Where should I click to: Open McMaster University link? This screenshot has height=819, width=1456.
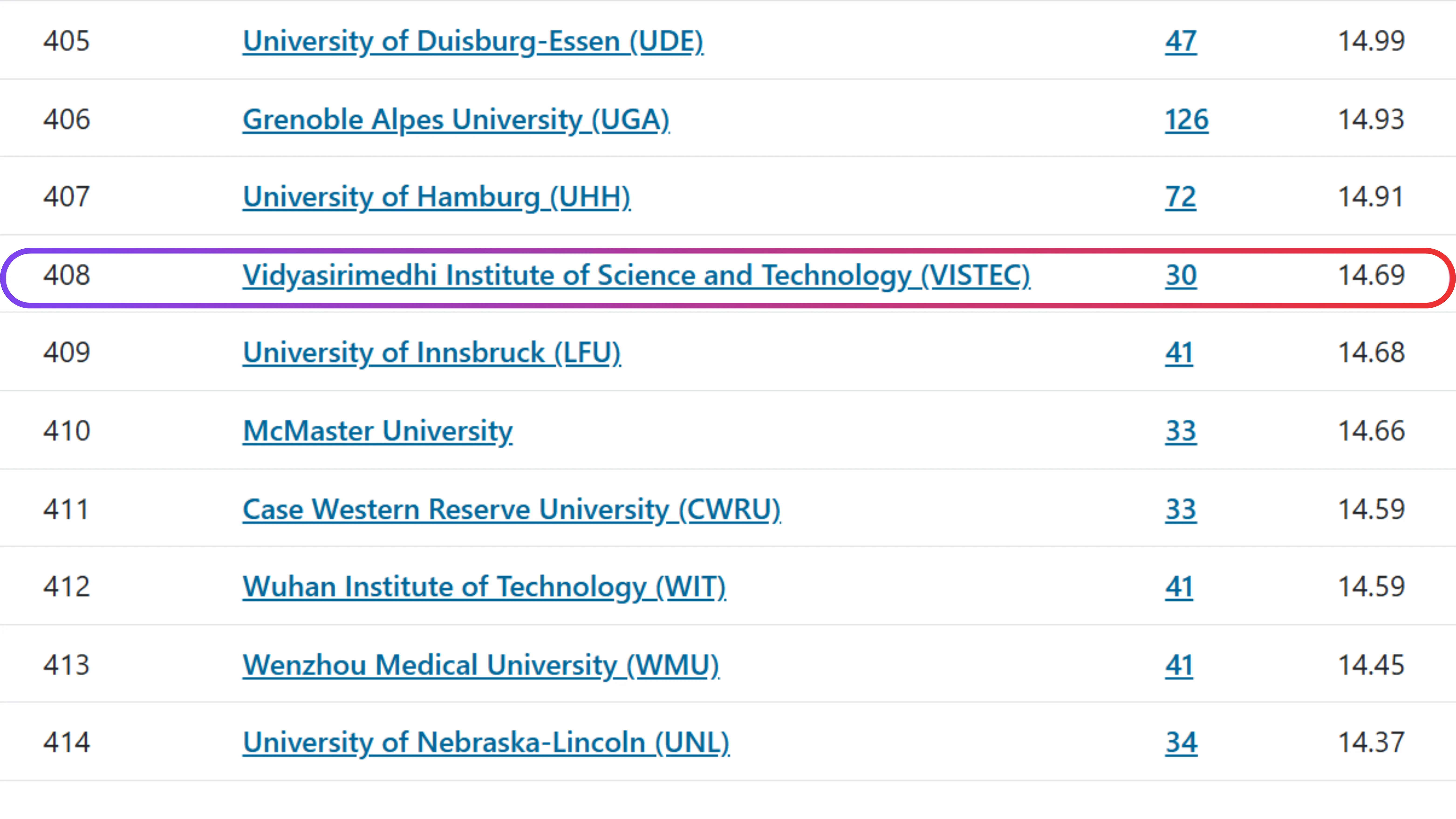(x=378, y=431)
